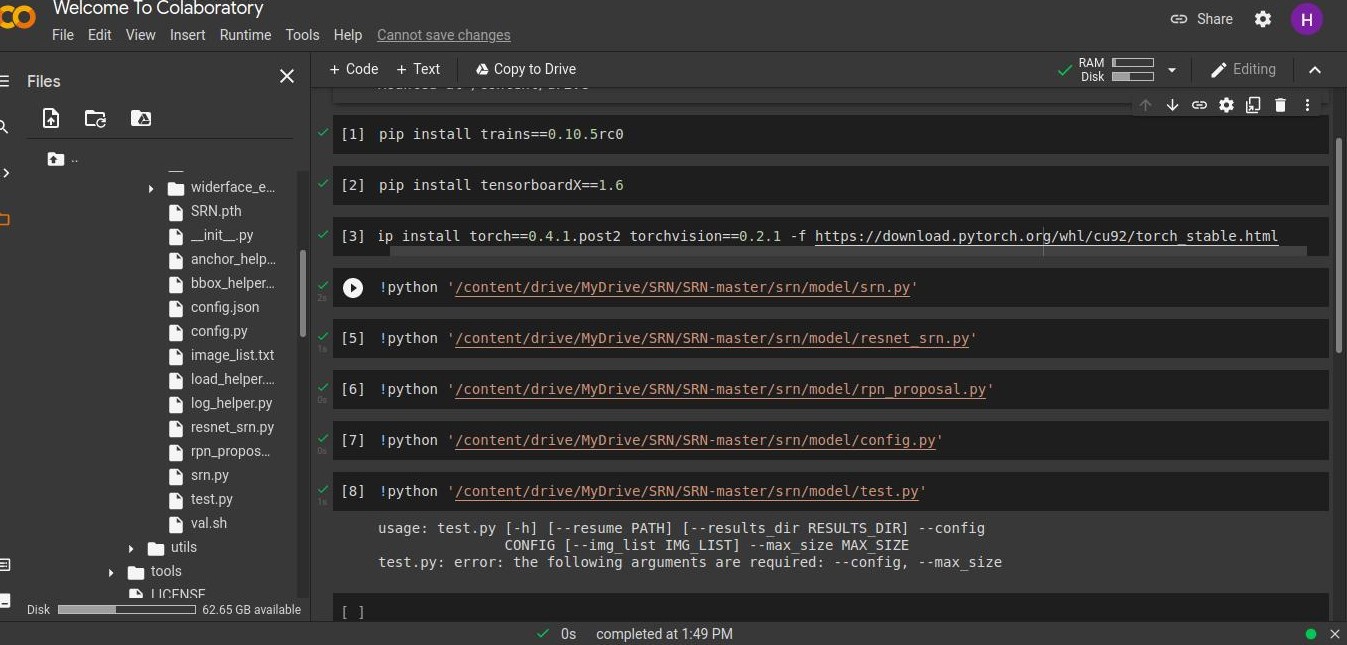1347x645 pixels.
Task: Click the Files panel disk space bar
Action: coord(127,609)
